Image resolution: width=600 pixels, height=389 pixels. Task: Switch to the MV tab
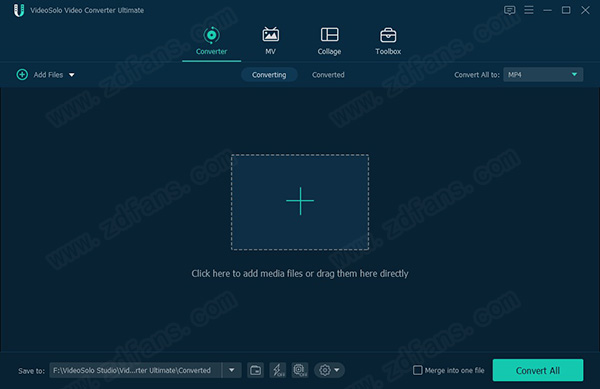tap(270, 41)
